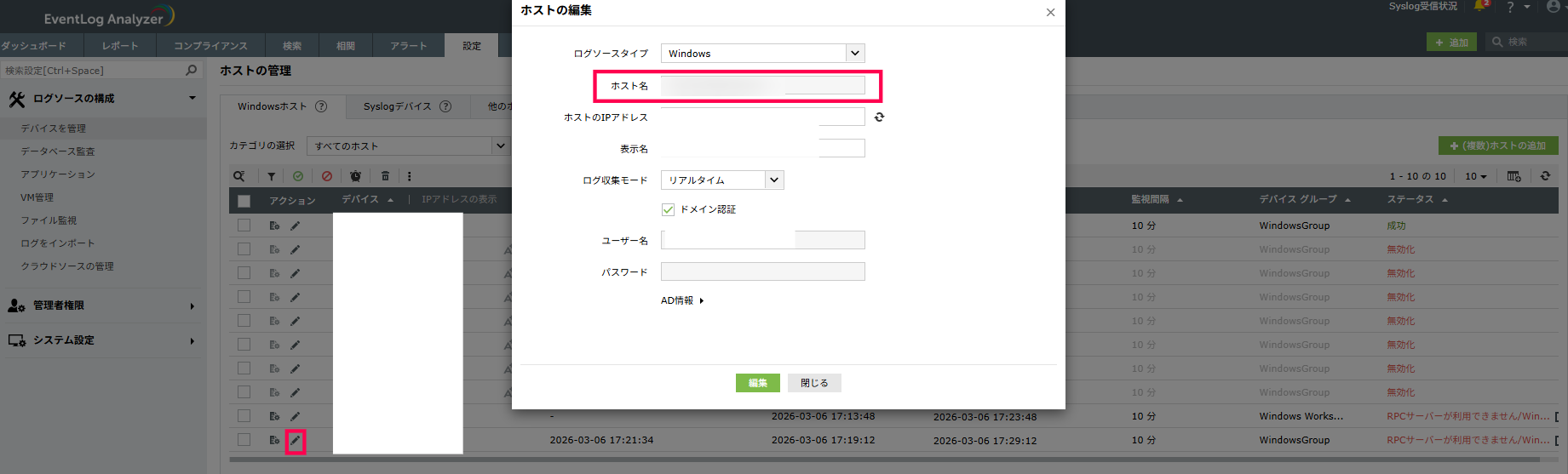
Task: Click the IPアドレスの表示 header link
Action: click(459, 199)
